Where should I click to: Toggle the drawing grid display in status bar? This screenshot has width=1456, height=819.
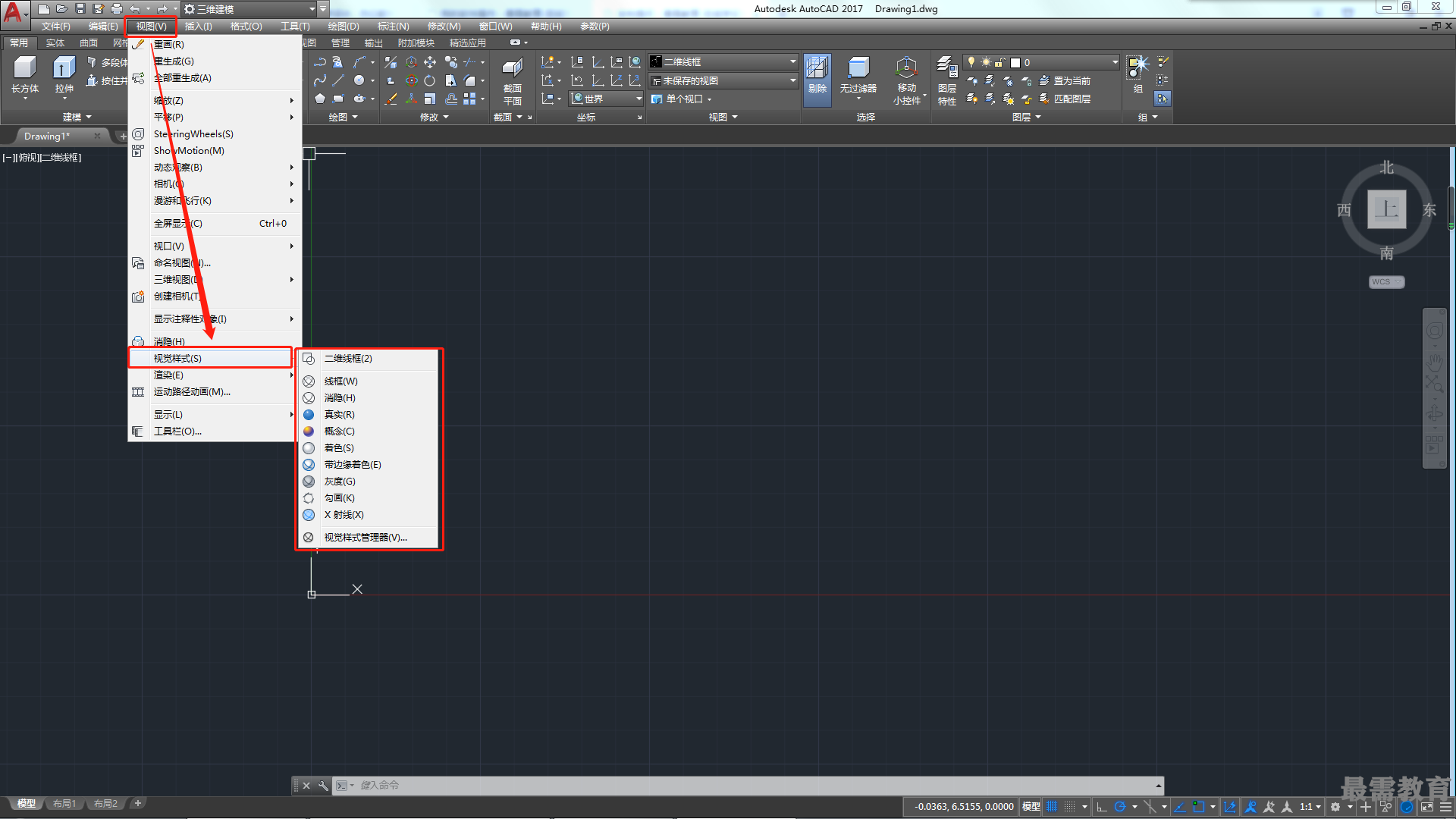click(x=1052, y=807)
